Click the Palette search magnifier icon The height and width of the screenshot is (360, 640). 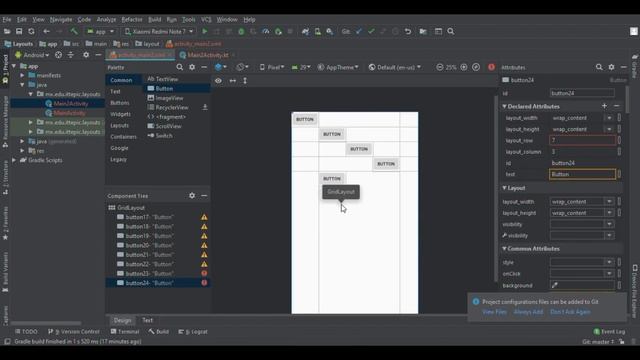tap(180, 67)
